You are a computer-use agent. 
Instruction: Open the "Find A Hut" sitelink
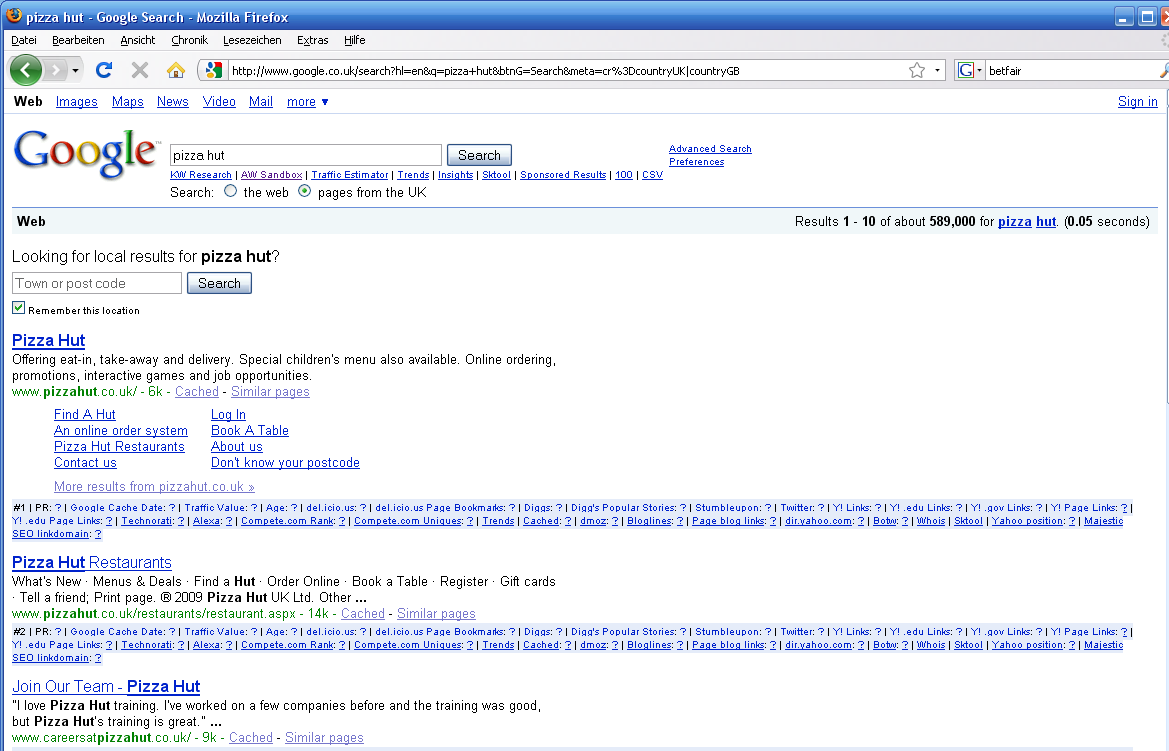(84, 415)
